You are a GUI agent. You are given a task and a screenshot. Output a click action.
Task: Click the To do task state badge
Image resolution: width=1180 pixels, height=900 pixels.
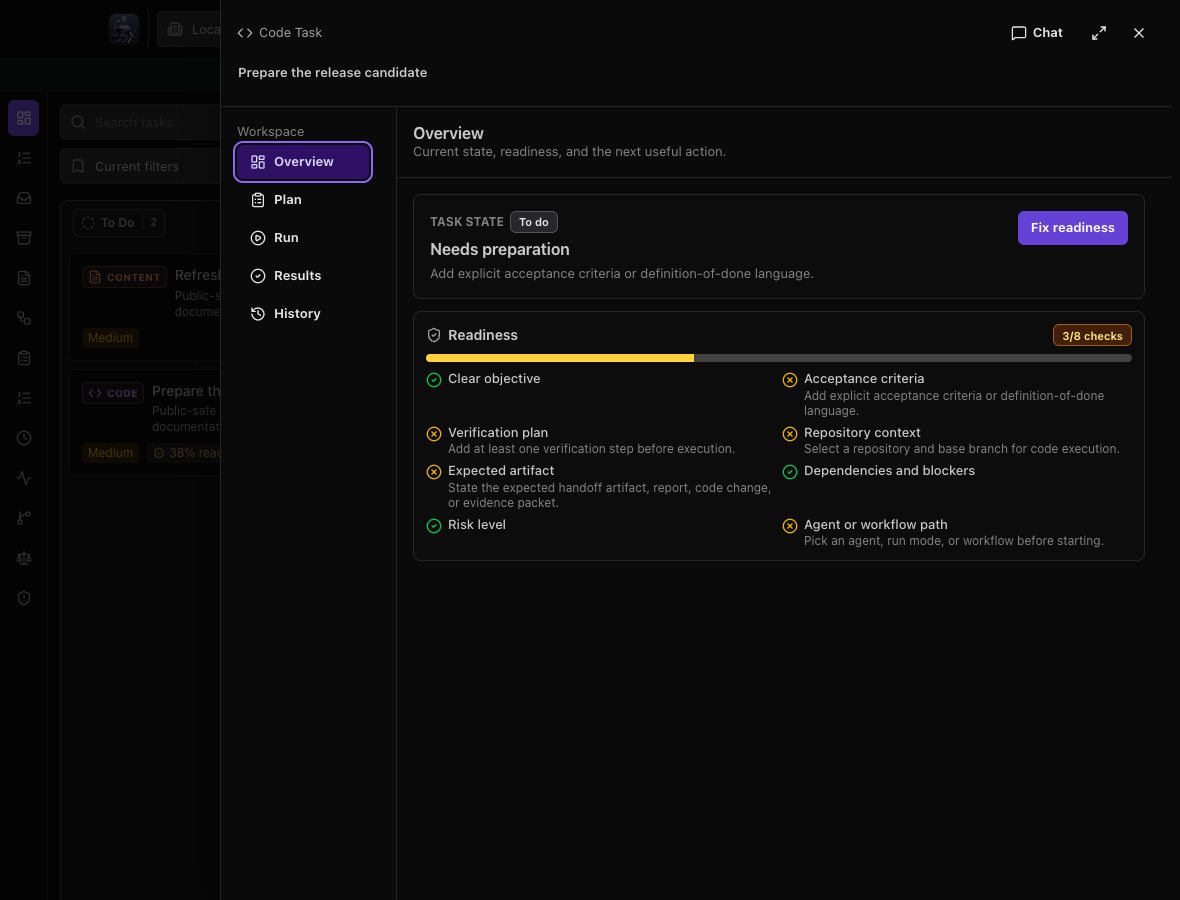click(x=534, y=222)
